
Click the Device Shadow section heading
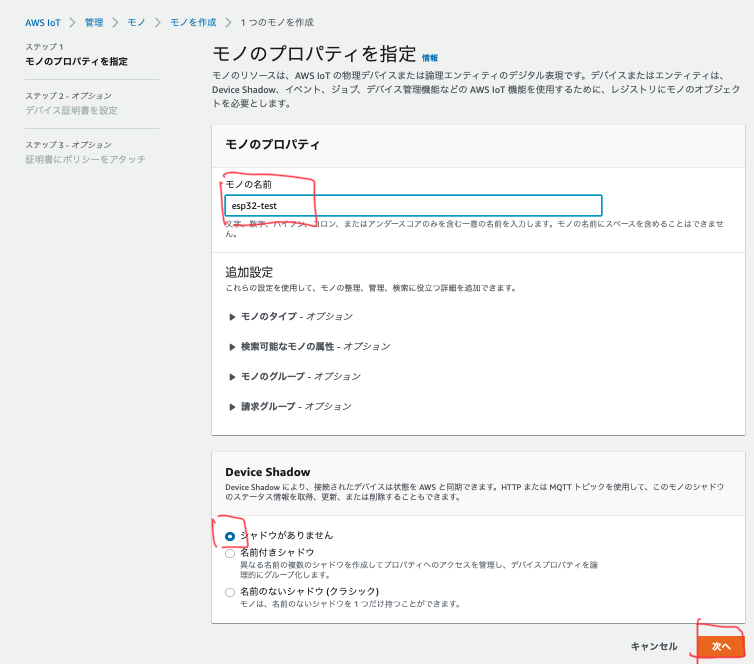click(x=268, y=472)
